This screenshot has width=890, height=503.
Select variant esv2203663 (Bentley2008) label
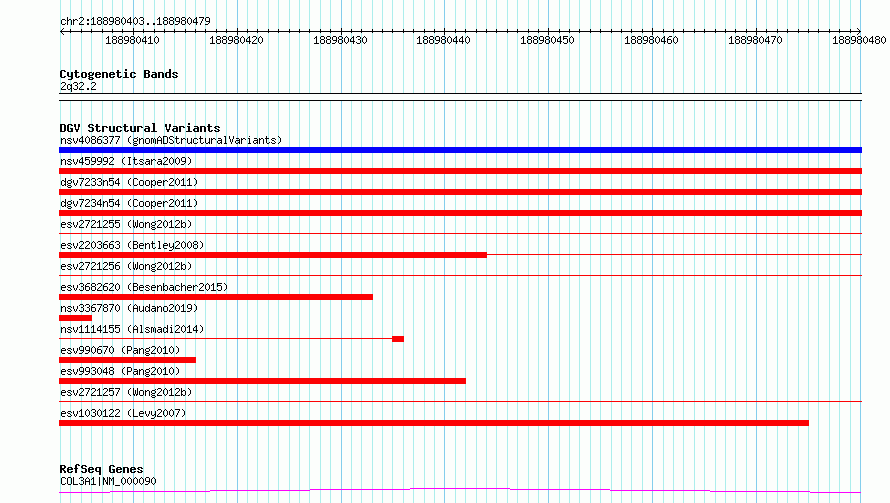click(132, 245)
